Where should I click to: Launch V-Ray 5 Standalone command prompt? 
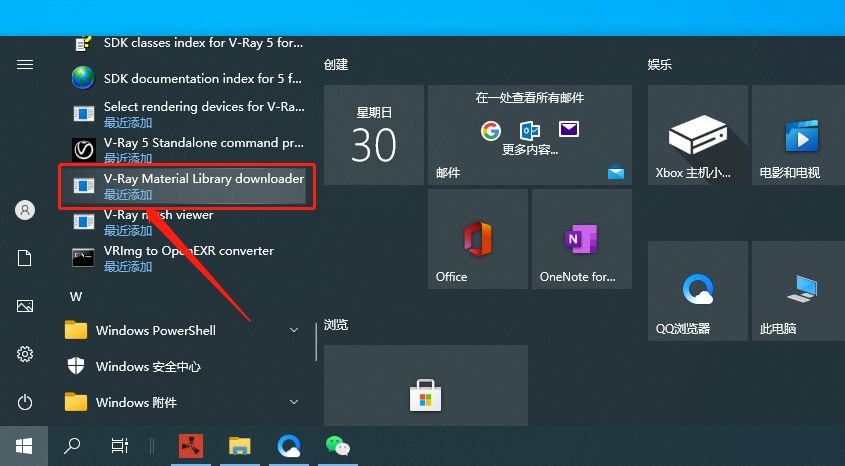[187, 150]
